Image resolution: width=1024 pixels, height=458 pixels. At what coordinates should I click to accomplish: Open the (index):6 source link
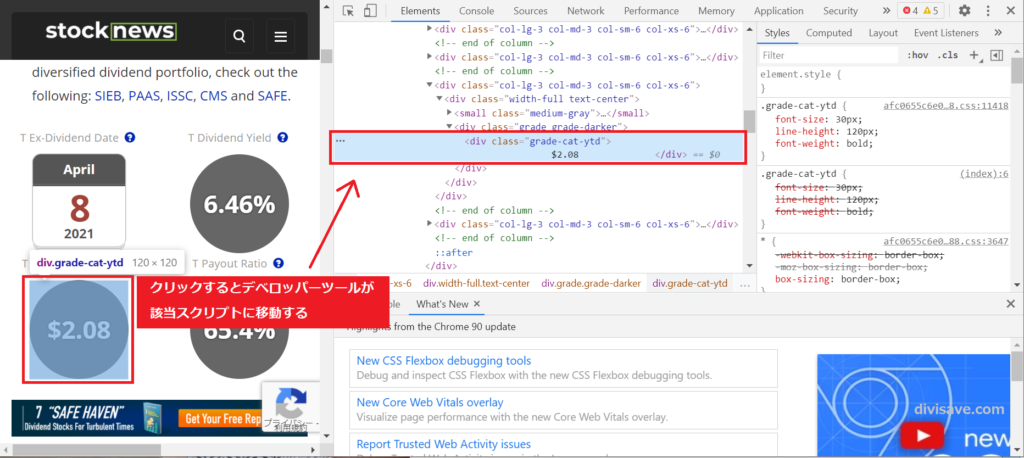[x=984, y=174]
